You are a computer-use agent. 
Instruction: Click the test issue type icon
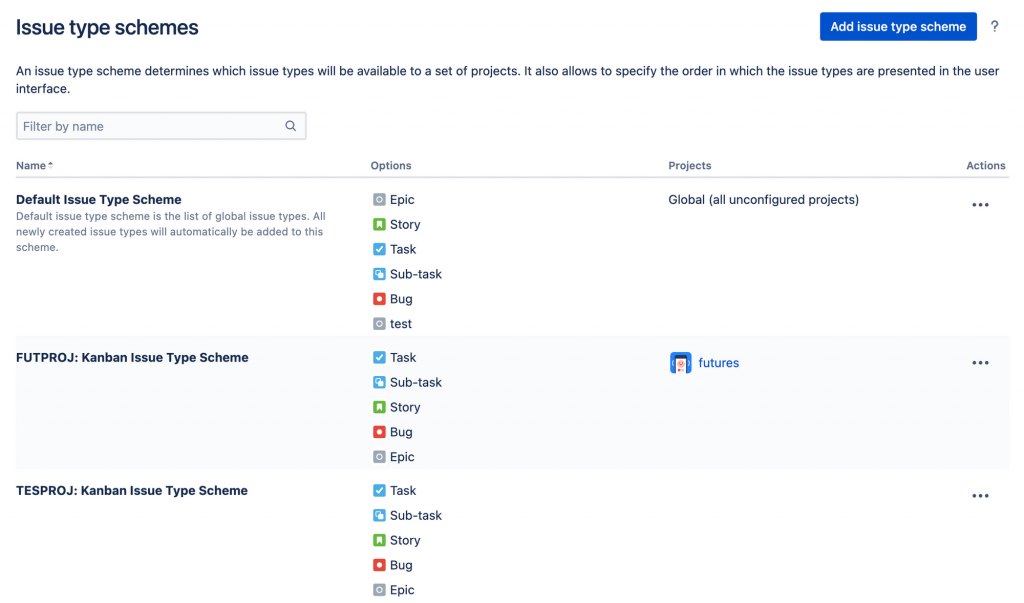379,324
